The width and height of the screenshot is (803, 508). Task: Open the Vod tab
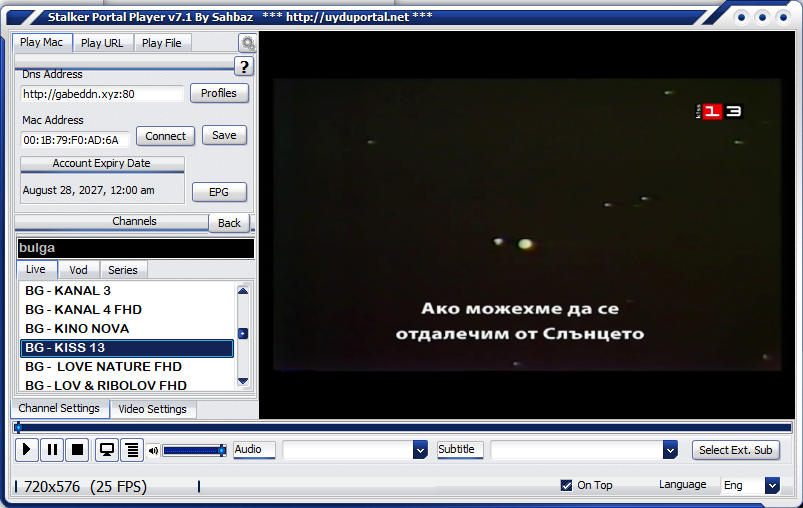78,270
